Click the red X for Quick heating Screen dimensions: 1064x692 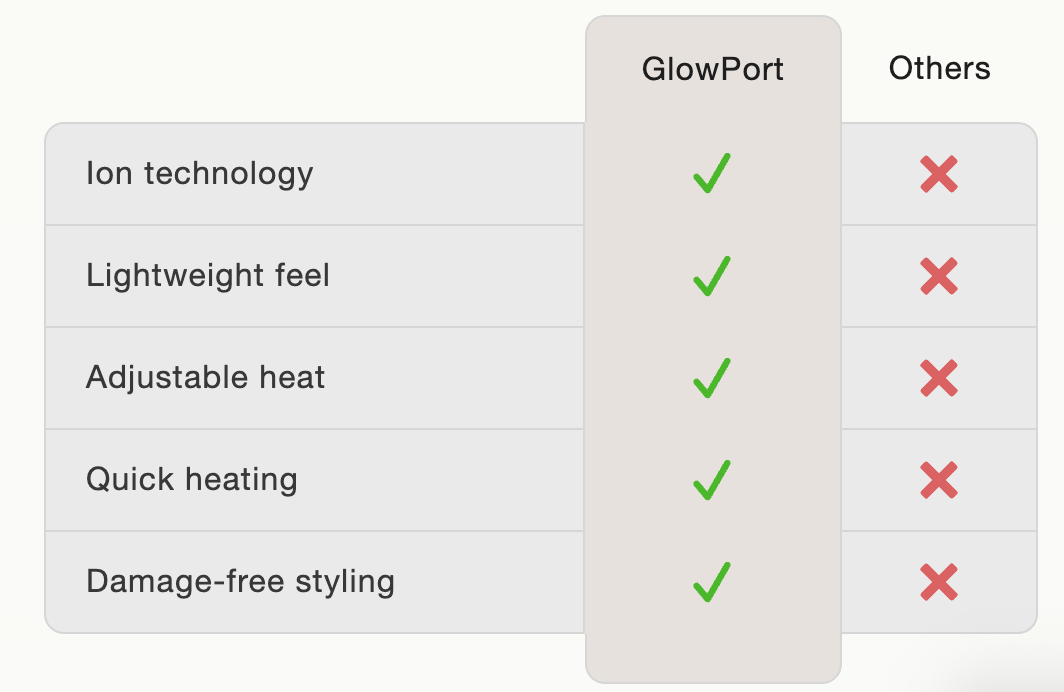(939, 481)
